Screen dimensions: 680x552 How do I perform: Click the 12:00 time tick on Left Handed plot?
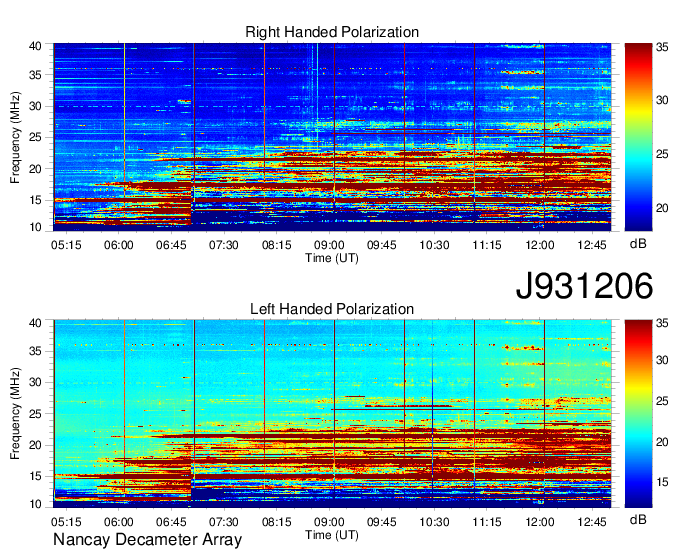pyautogui.click(x=539, y=522)
